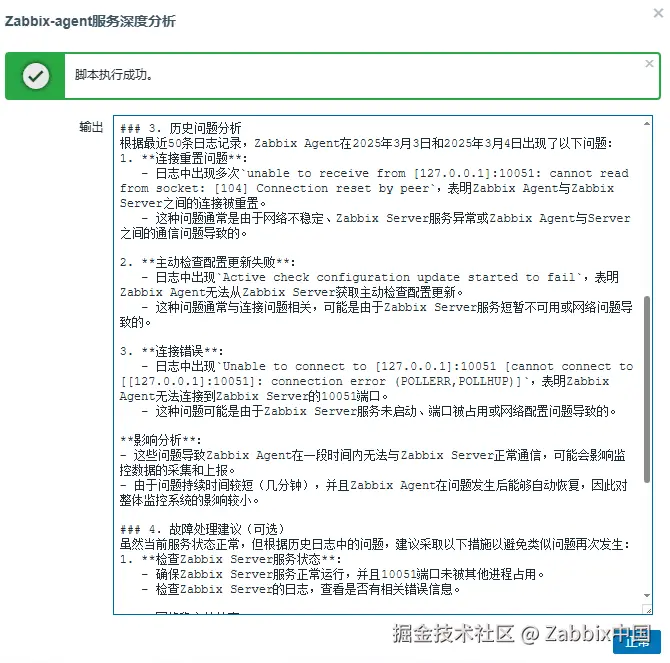This screenshot has width=670, height=663.
Task: Click the '**影响分析**:' line
Action: pos(161,440)
